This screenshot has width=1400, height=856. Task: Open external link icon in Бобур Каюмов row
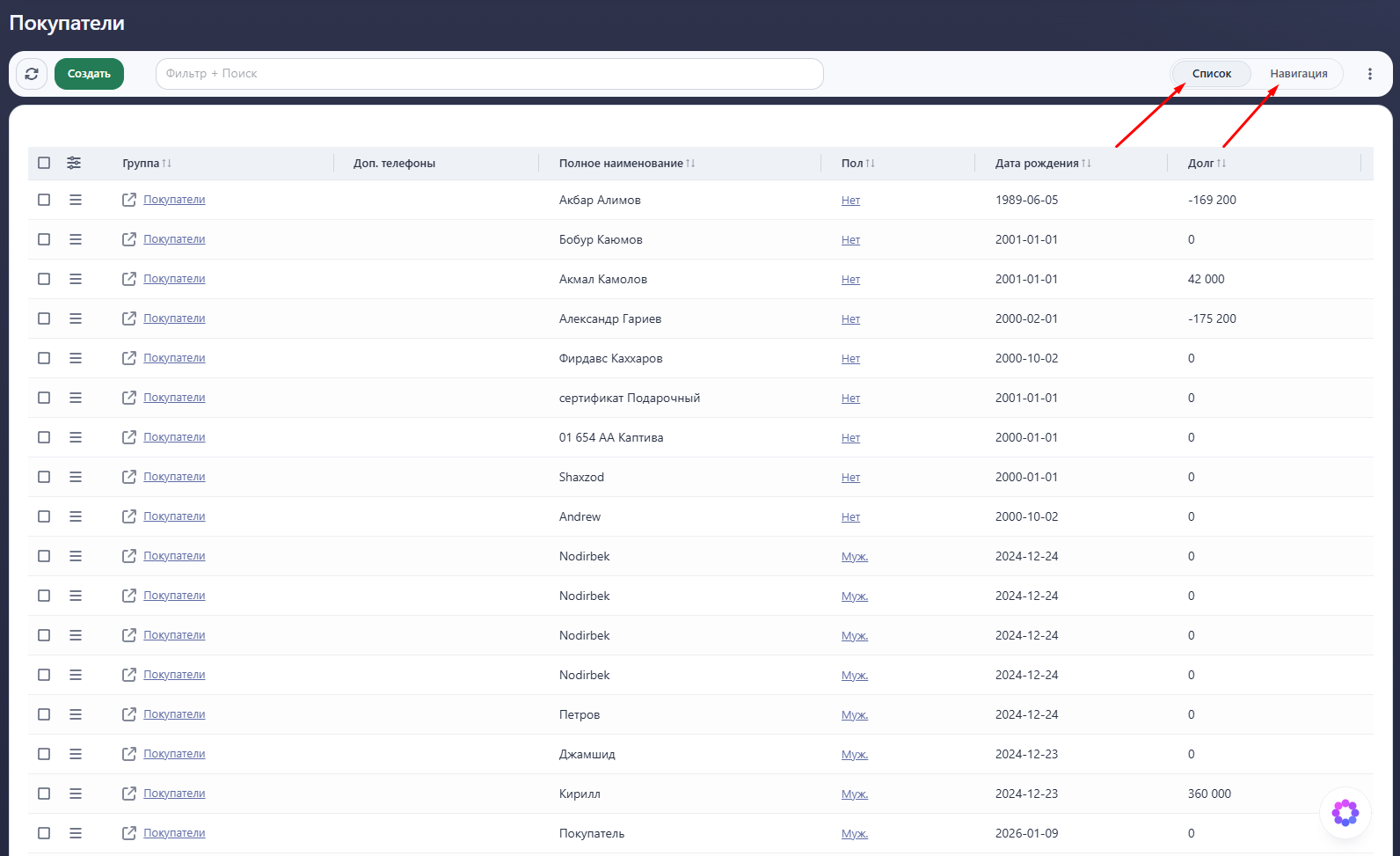coord(129,239)
